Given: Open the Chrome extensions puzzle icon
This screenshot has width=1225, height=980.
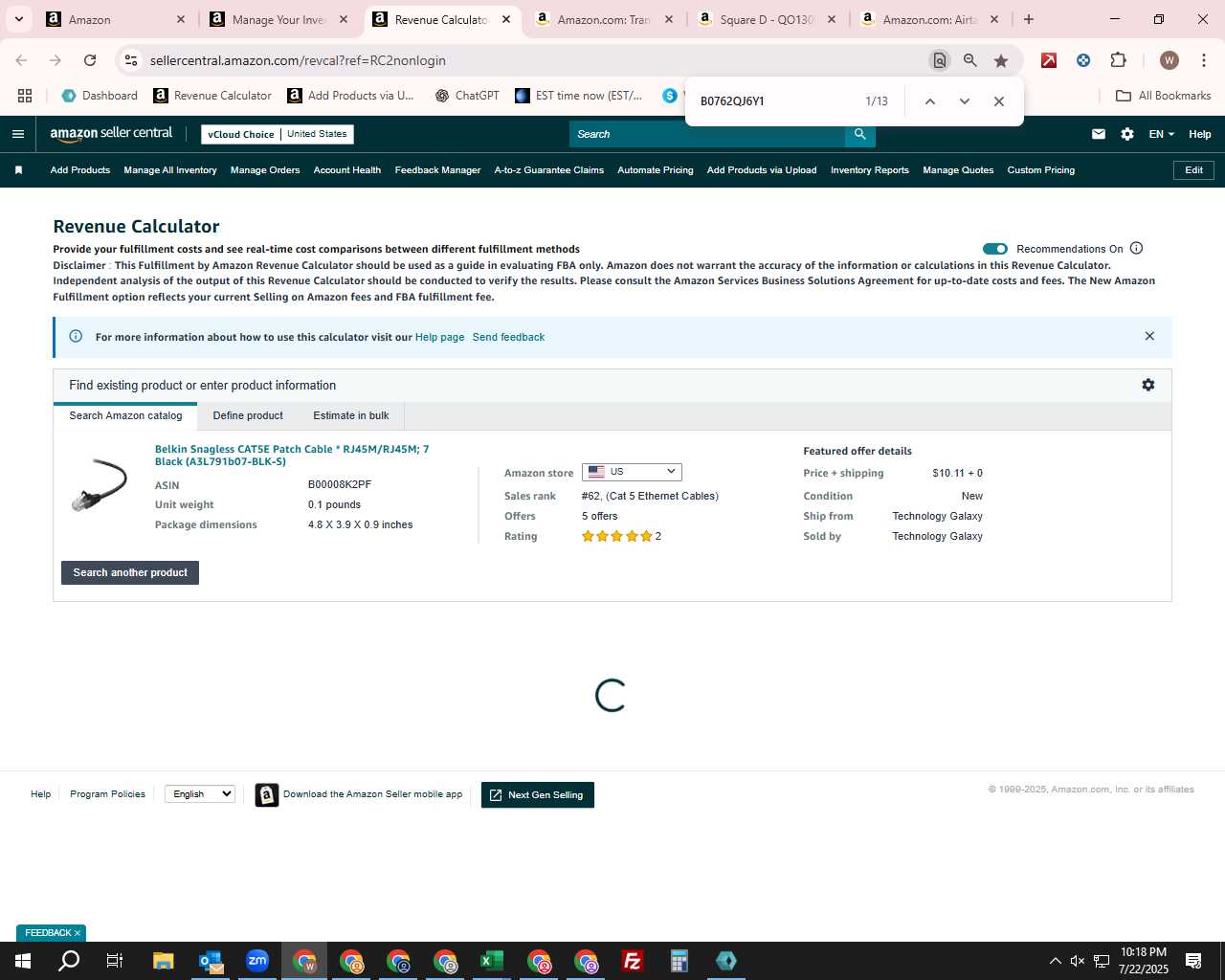Looking at the screenshot, I should click(1118, 60).
